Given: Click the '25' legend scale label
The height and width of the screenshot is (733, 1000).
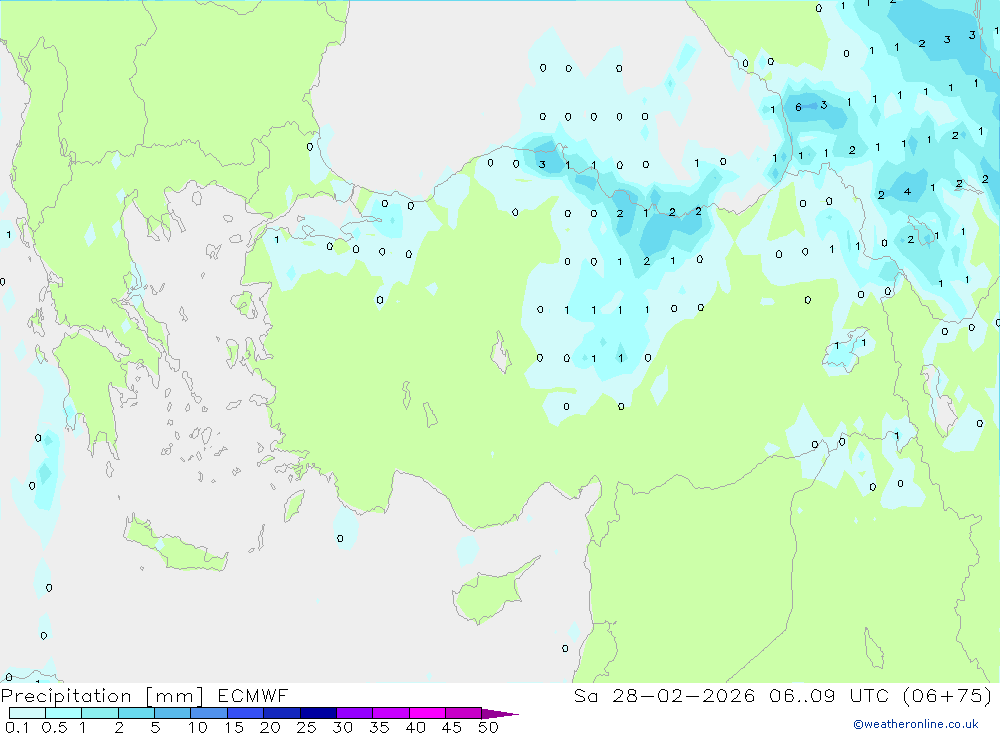Looking at the screenshot, I should (306, 727).
